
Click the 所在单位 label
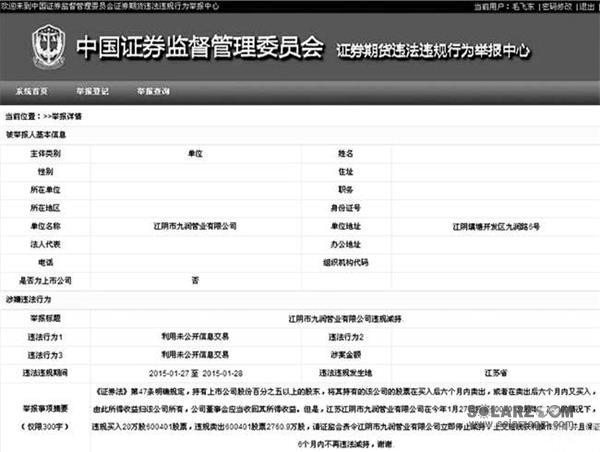pos(46,190)
